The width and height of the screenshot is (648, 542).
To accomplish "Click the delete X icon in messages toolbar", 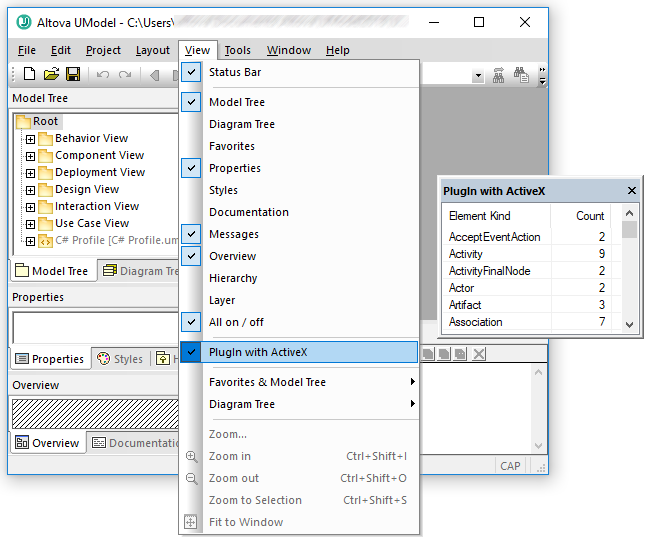I will [479, 354].
